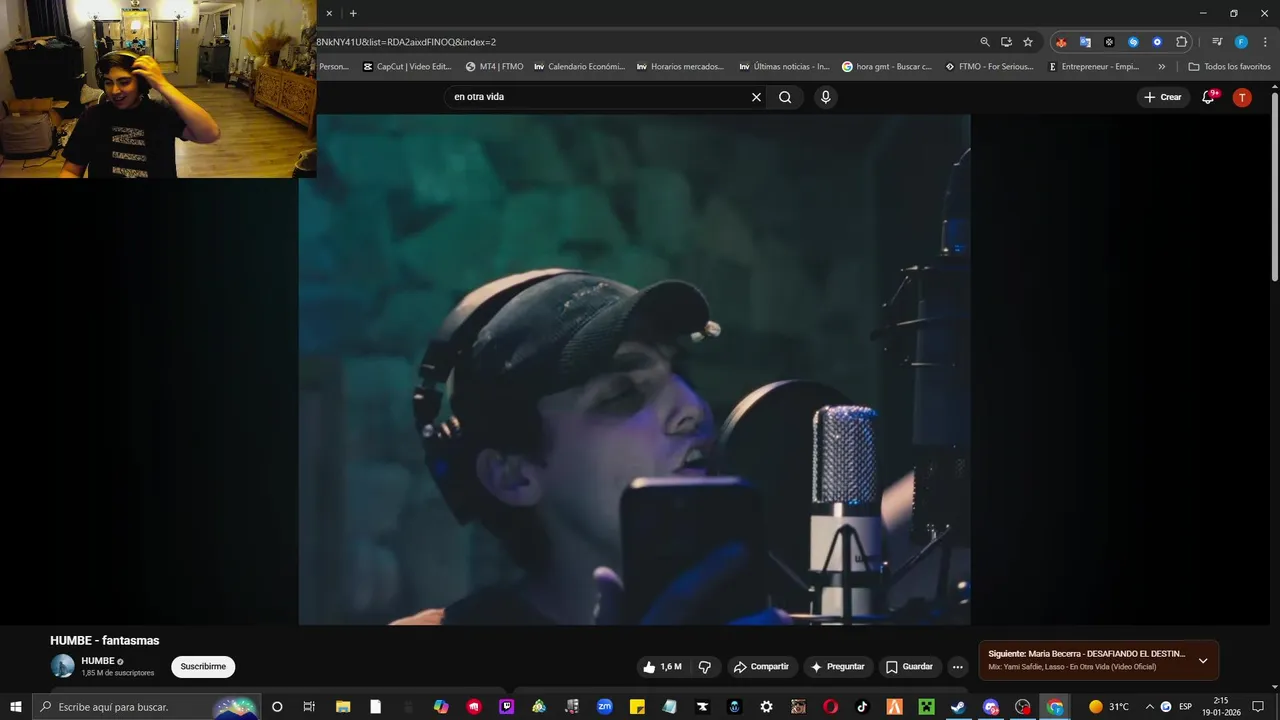This screenshot has width=1280, height=720.
Task: Click the video player to pause
Action: click(634, 369)
